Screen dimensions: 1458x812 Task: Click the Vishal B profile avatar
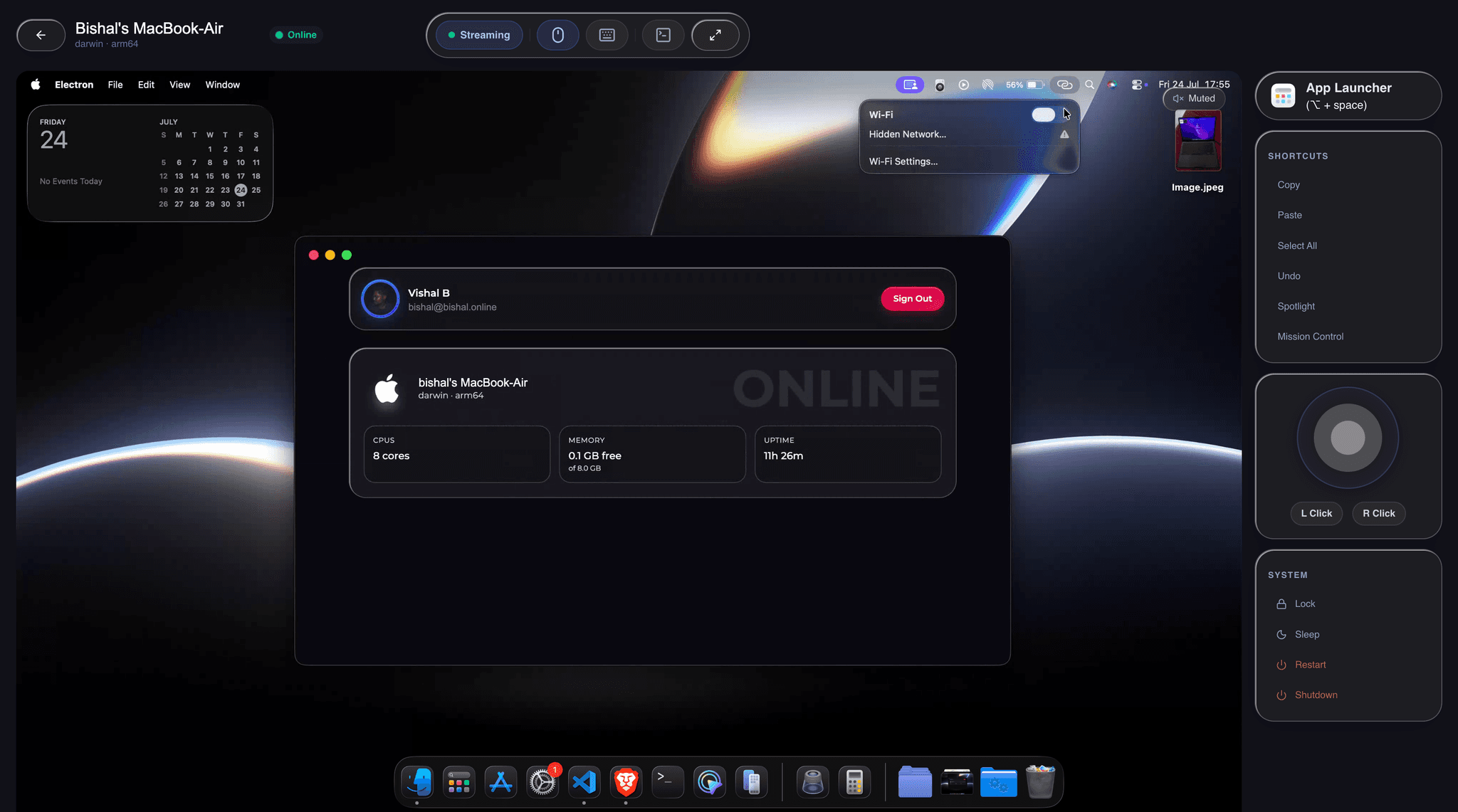point(380,299)
